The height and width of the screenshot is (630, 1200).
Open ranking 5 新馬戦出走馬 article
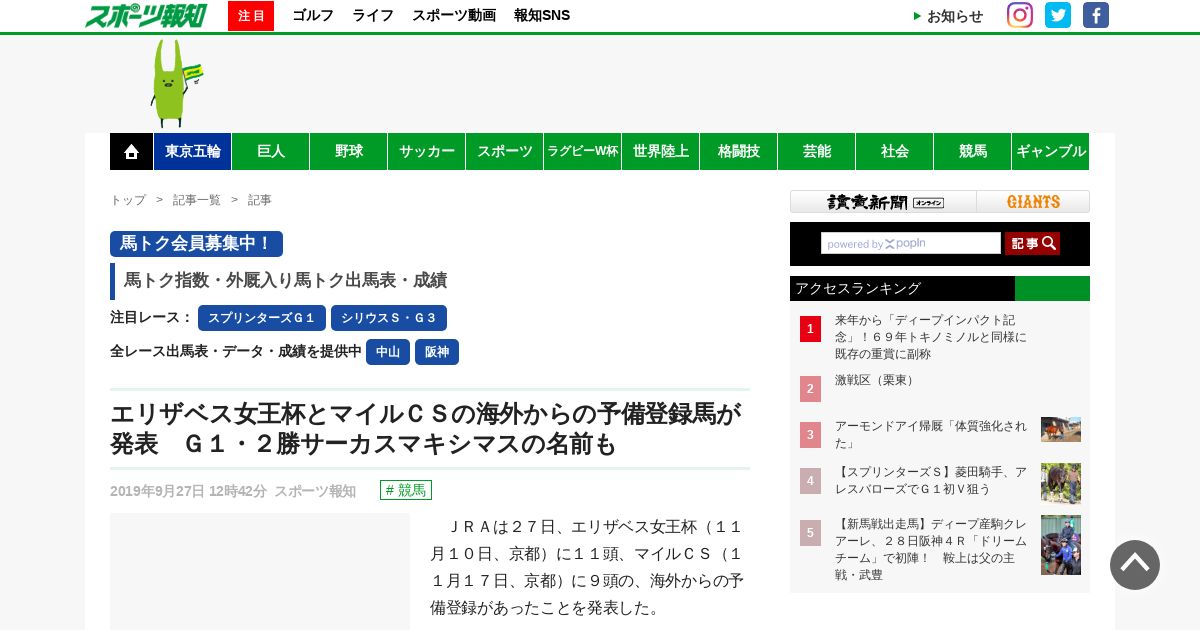point(931,550)
